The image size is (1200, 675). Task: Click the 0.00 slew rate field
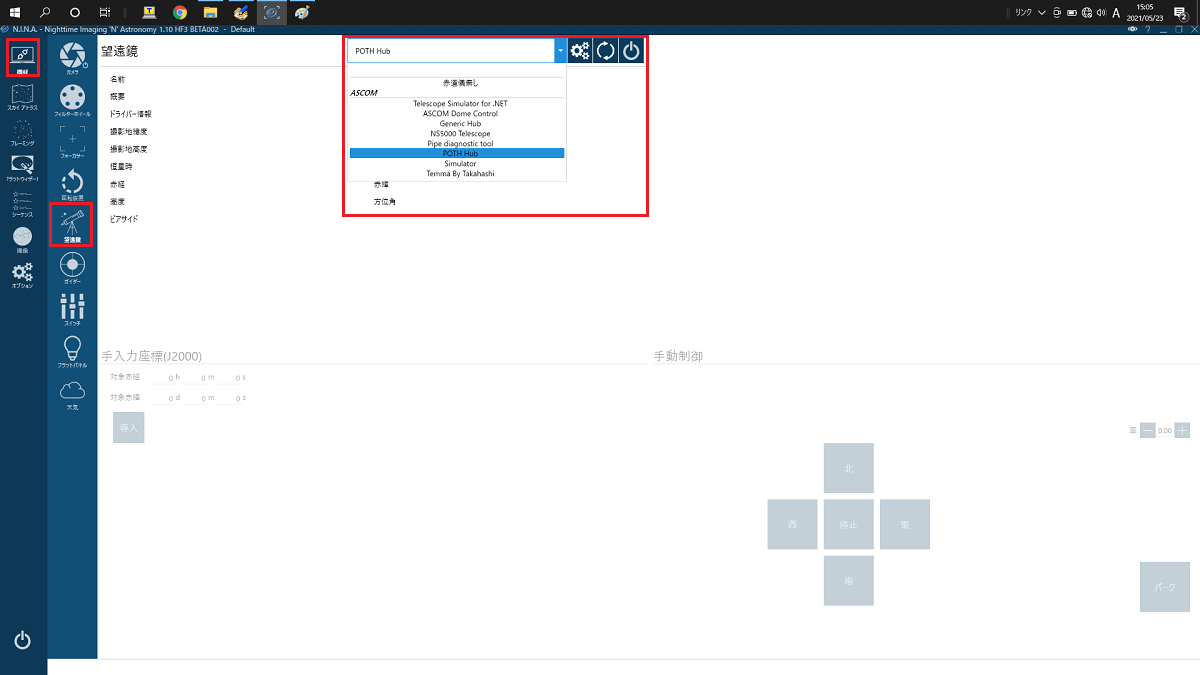click(x=1165, y=430)
